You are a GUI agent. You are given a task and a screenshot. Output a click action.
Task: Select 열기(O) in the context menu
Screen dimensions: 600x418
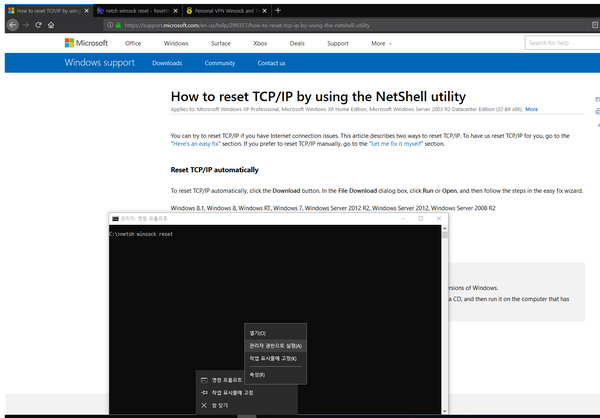coord(276,333)
